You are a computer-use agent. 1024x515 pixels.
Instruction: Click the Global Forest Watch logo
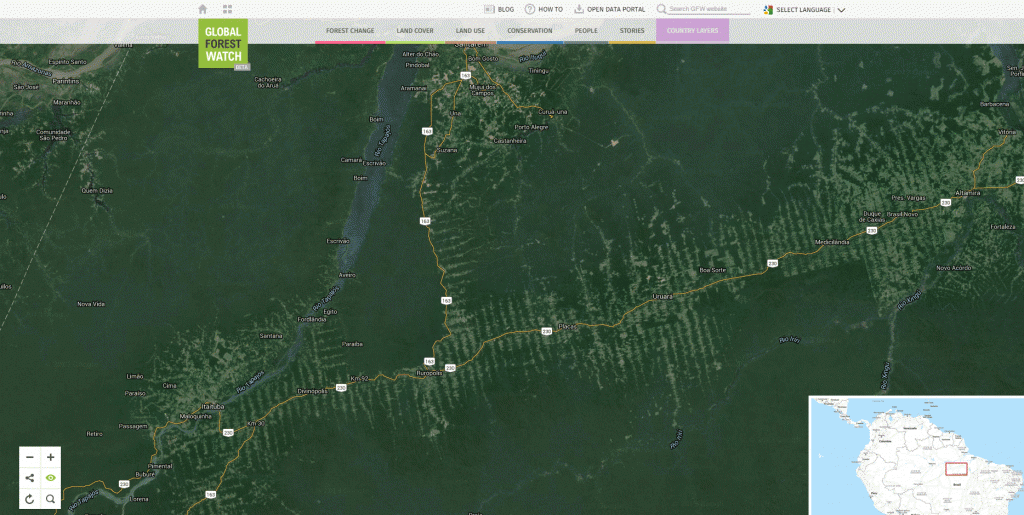coord(223,43)
